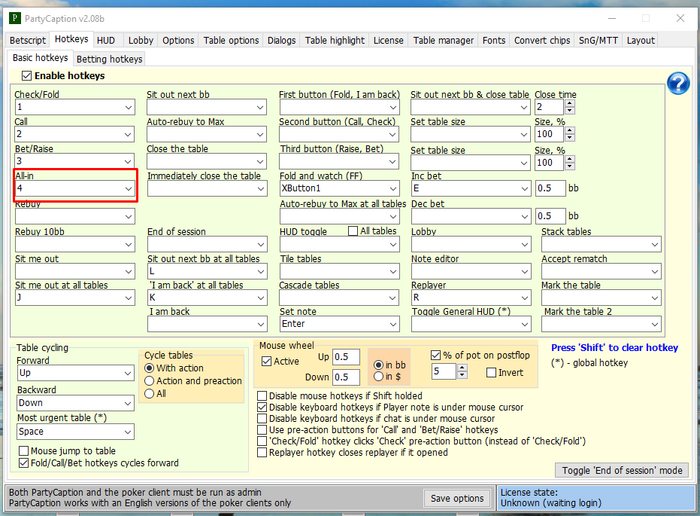Open the Set note dropdown
The width and height of the screenshot is (700, 516).
tap(339, 324)
